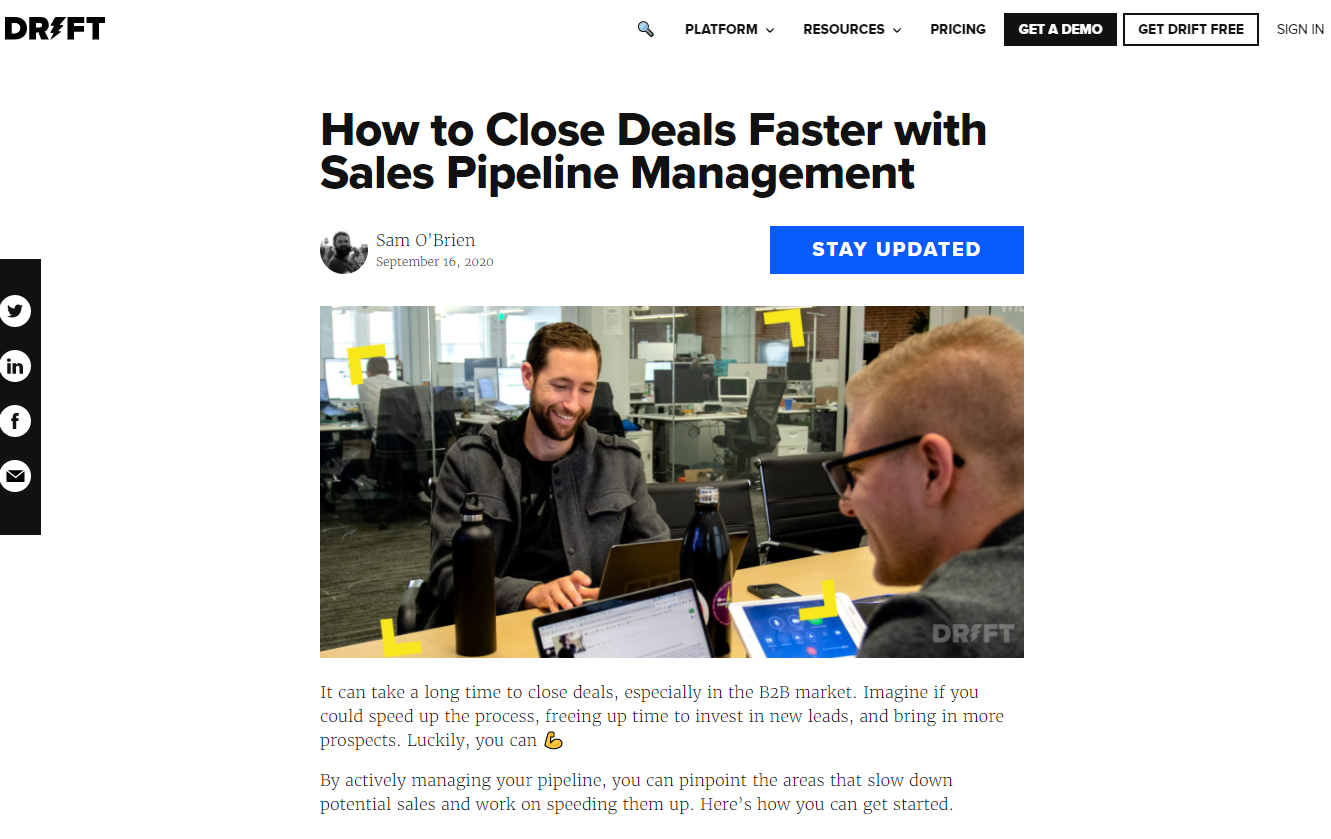Share article via Twitter icon
Image resolution: width=1331 pixels, height=839 pixels.
coord(15,311)
